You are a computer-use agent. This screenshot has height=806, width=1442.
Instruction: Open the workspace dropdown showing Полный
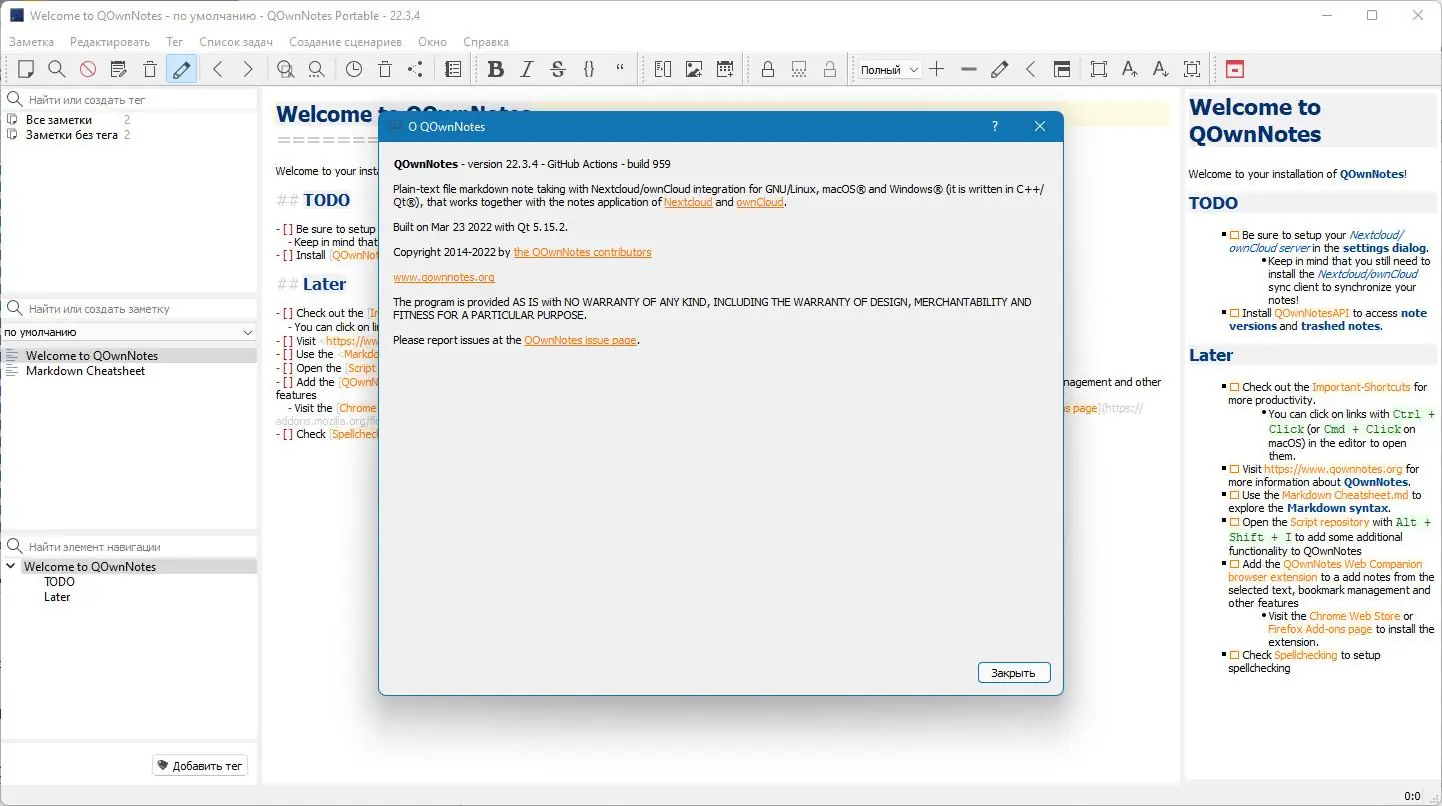pos(888,69)
